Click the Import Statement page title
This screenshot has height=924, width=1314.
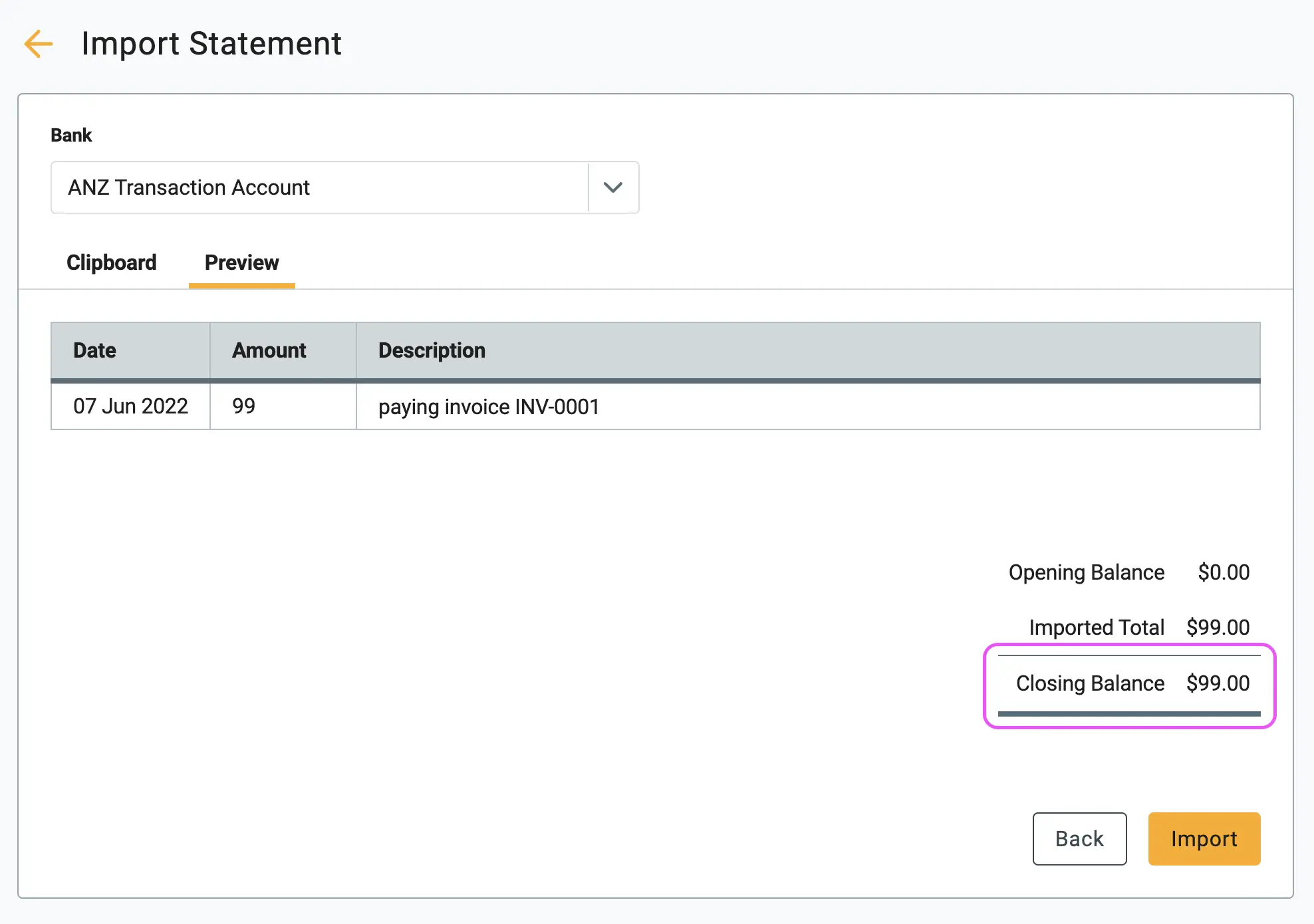click(x=211, y=44)
